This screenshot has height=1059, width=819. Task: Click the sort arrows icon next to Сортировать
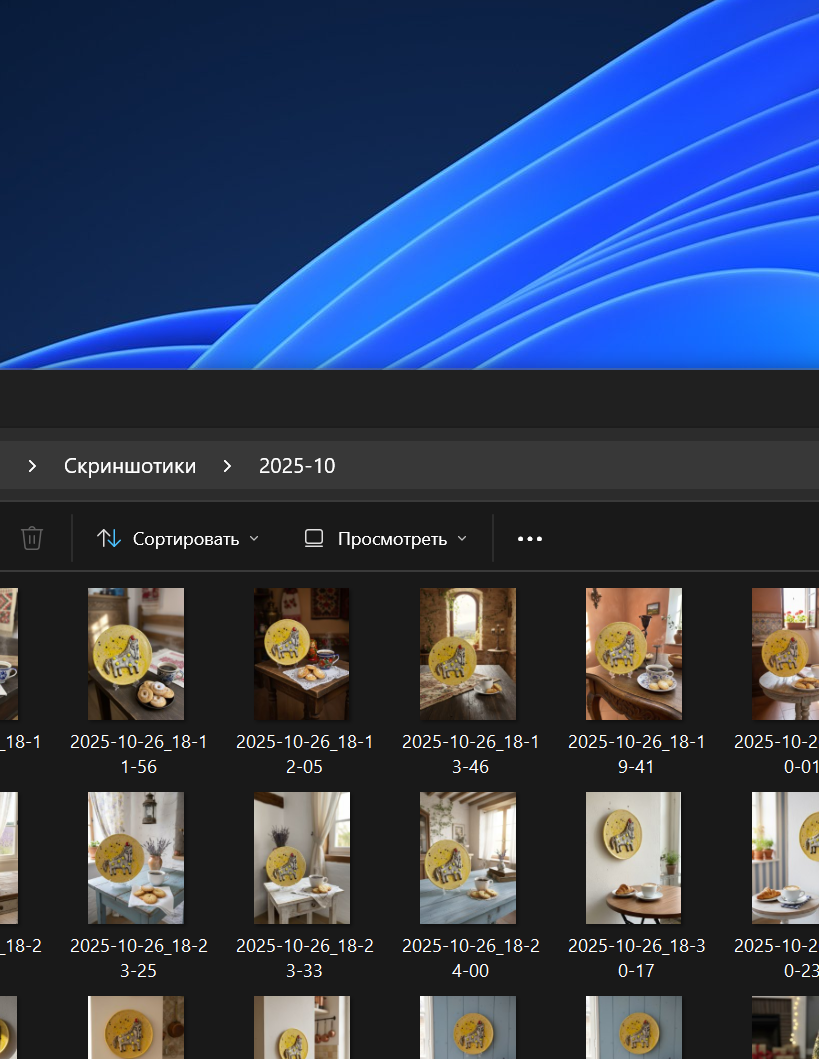tap(109, 538)
